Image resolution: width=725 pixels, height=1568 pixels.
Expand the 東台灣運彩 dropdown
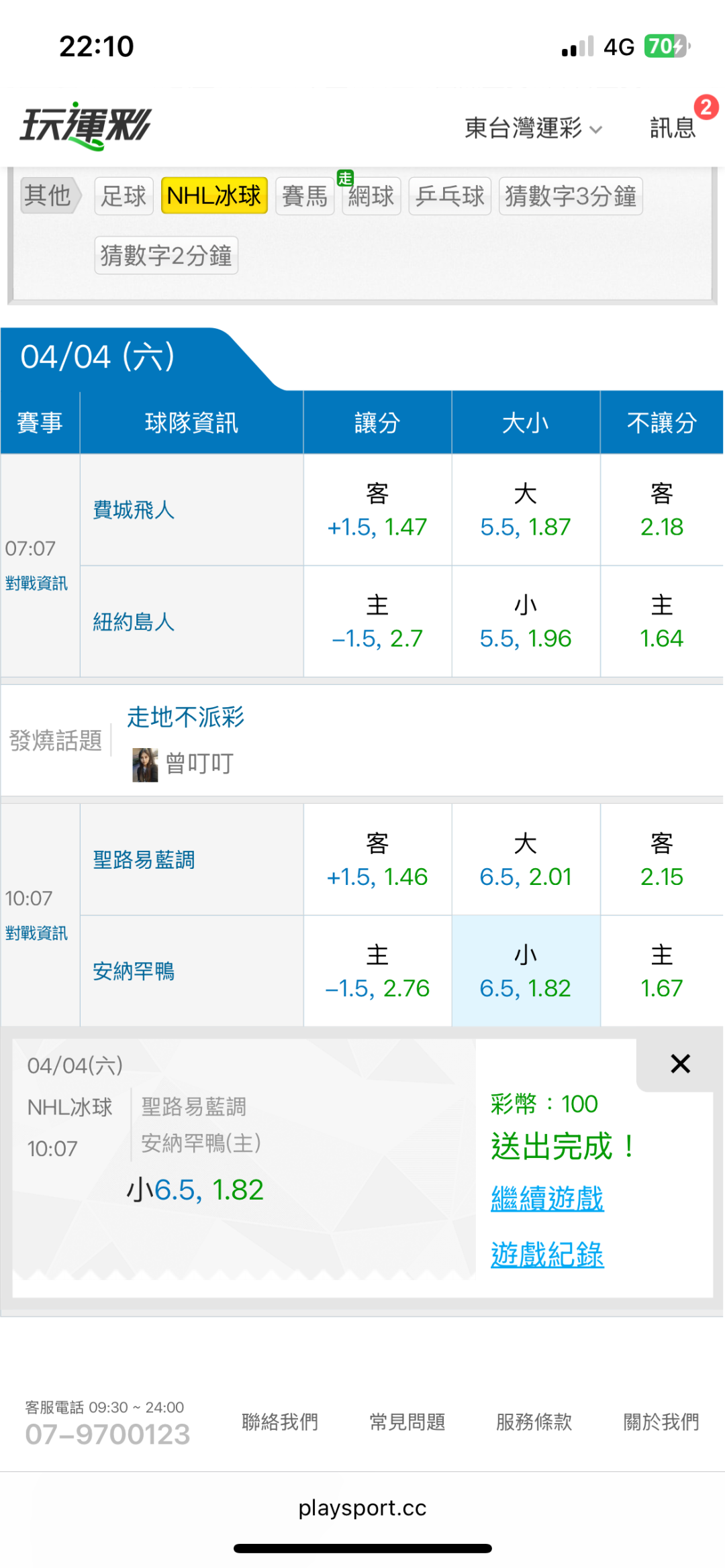[533, 127]
